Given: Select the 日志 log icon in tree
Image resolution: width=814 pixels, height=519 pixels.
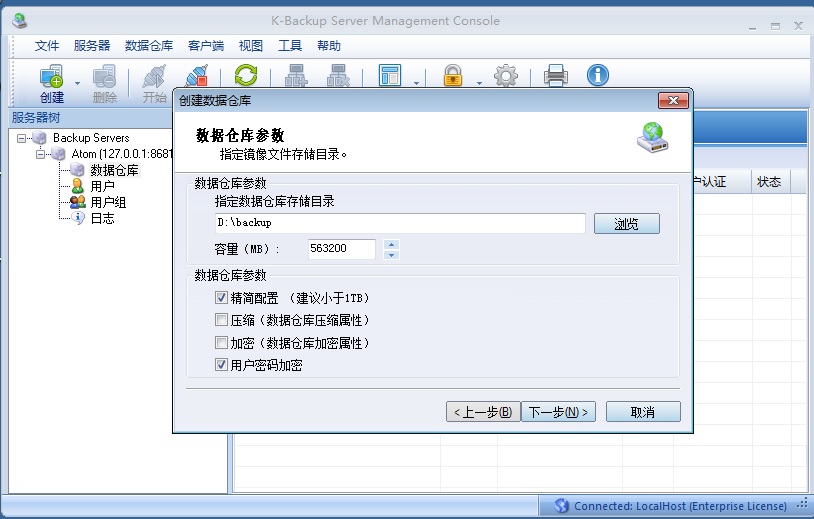Looking at the screenshot, I should click(x=77, y=218).
